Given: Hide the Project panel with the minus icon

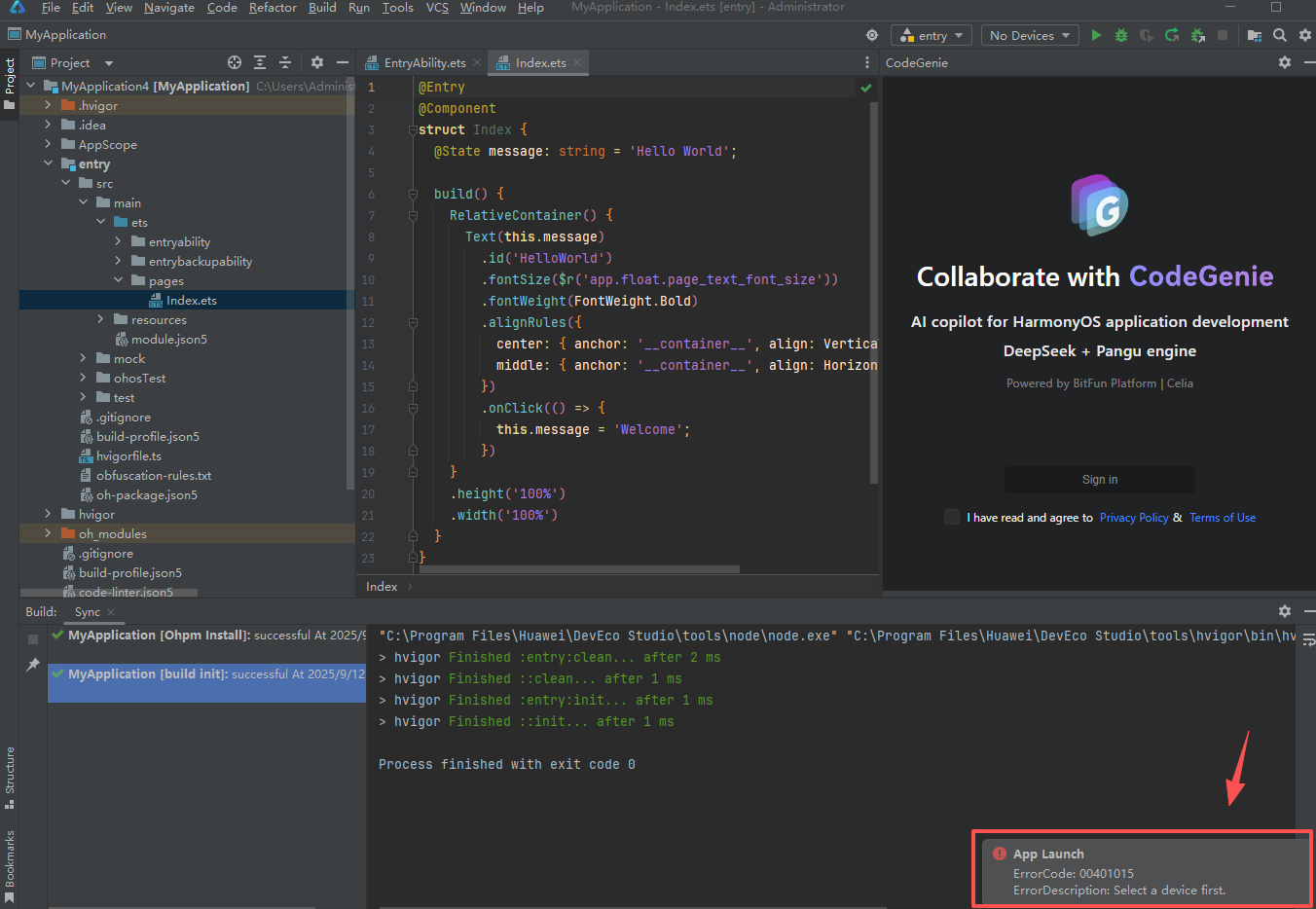Looking at the screenshot, I should click(x=343, y=62).
